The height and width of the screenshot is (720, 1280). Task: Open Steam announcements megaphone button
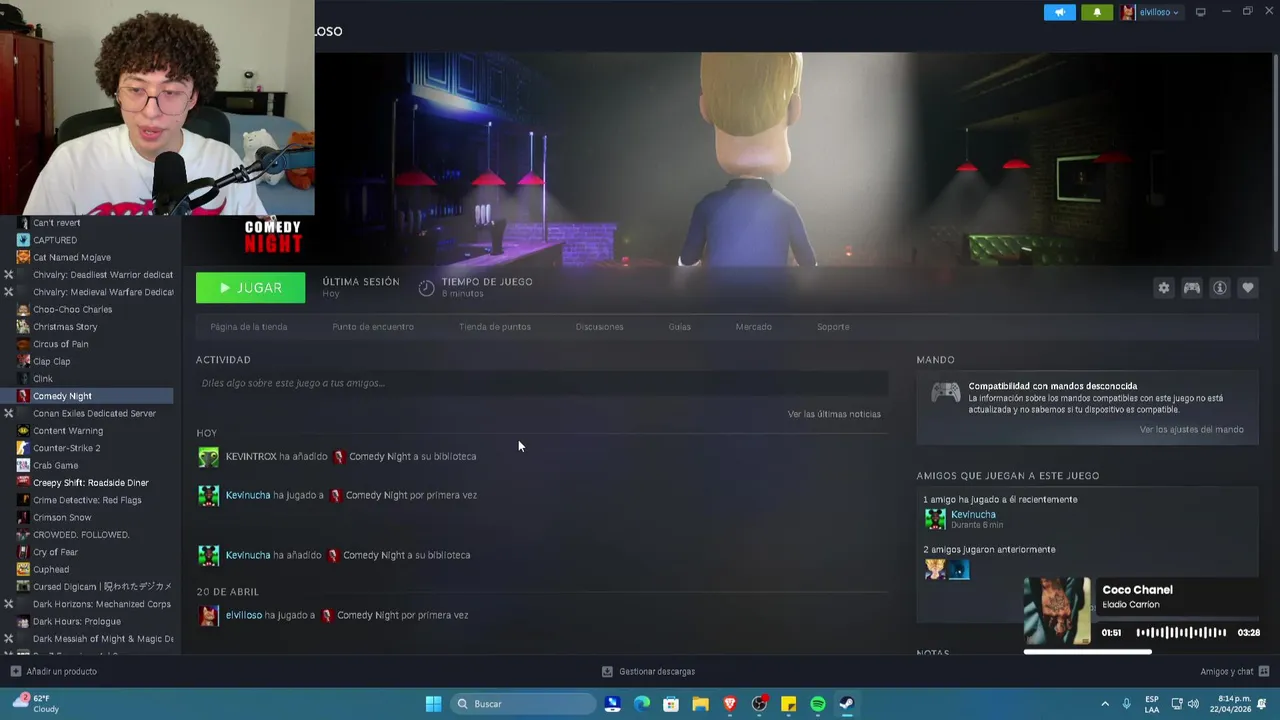tap(1059, 12)
